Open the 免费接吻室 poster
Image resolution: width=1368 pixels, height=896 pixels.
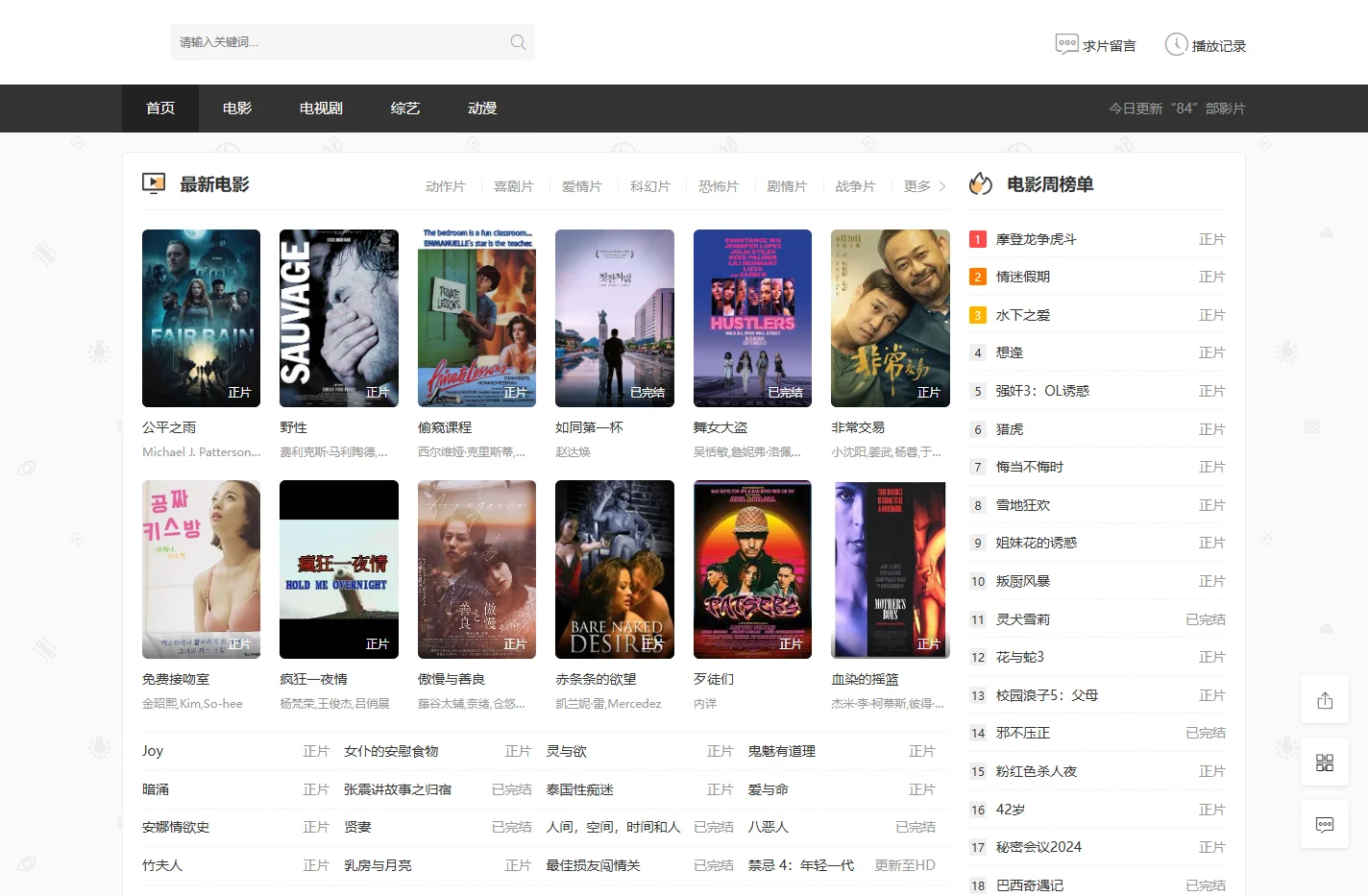tap(201, 569)
